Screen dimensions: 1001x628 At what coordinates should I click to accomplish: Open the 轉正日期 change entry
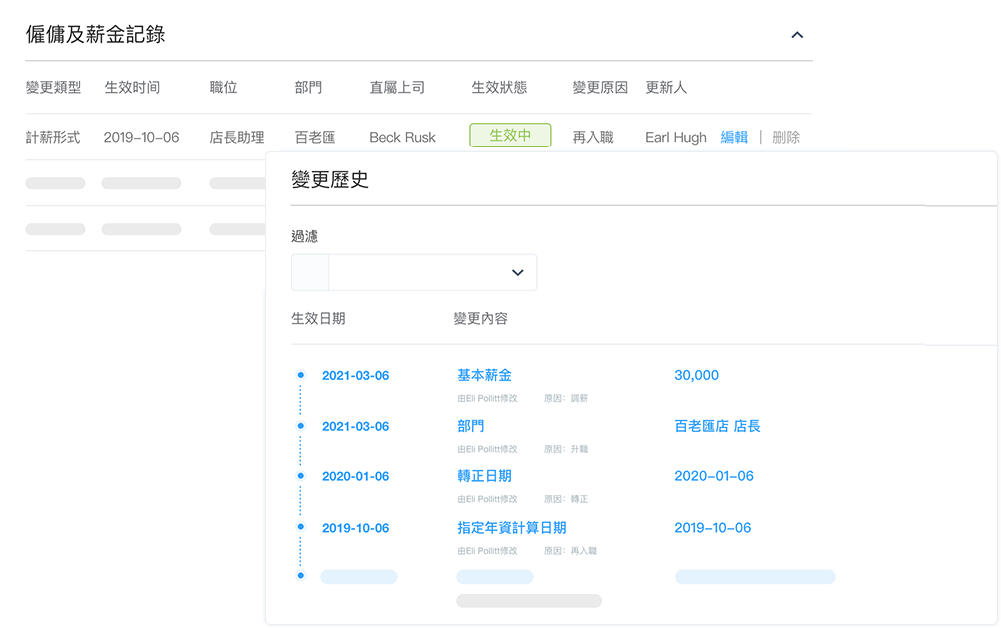(x=485, y=476)
